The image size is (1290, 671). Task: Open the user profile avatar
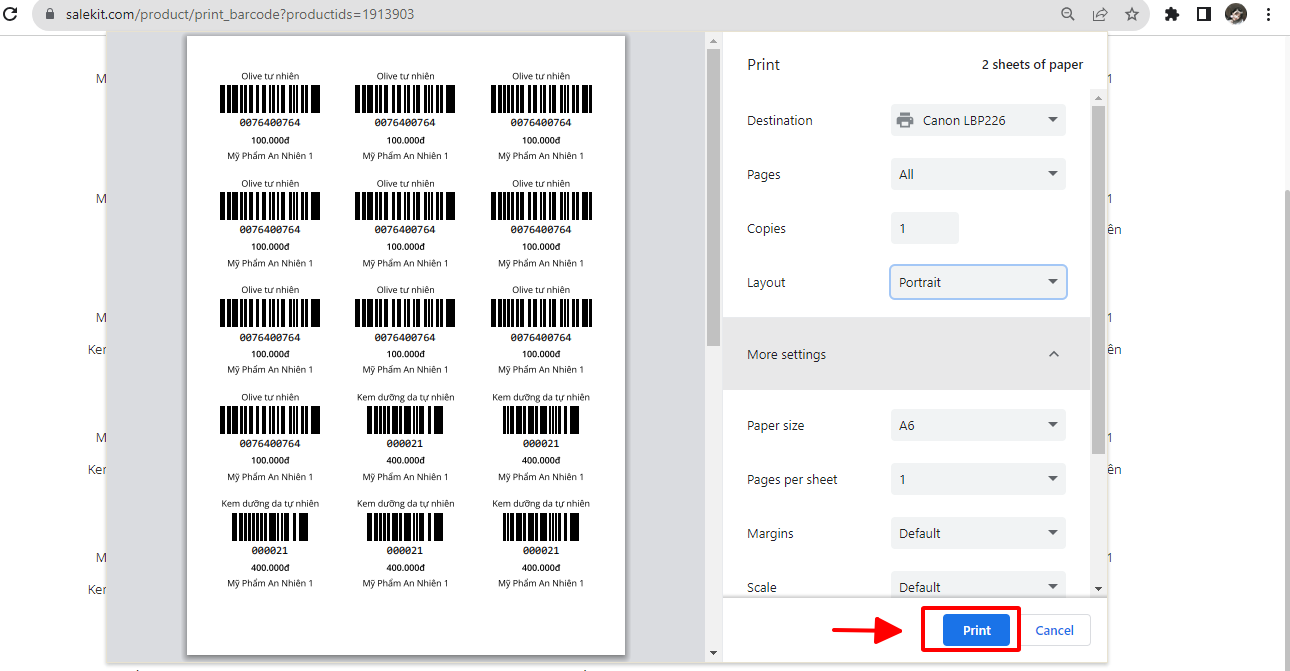coord(1236,14)
